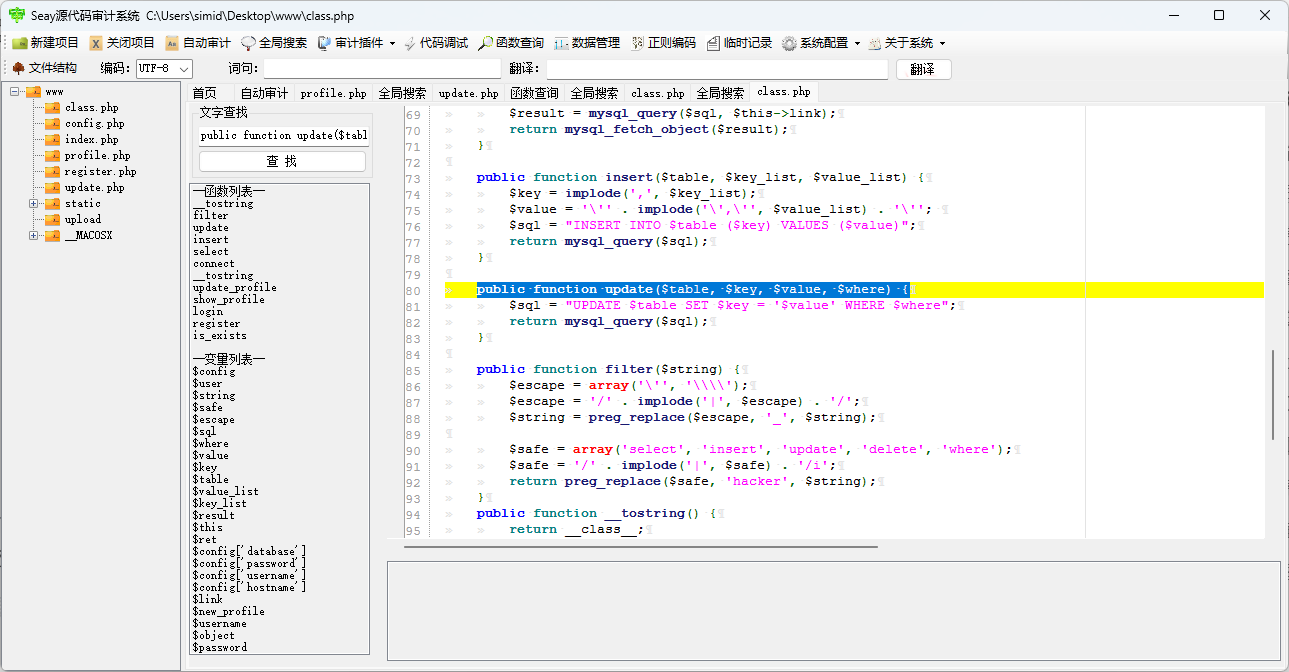Switch to the 首页 home tab
Viewport: 1289px width, 672px height.
[204, 91]
